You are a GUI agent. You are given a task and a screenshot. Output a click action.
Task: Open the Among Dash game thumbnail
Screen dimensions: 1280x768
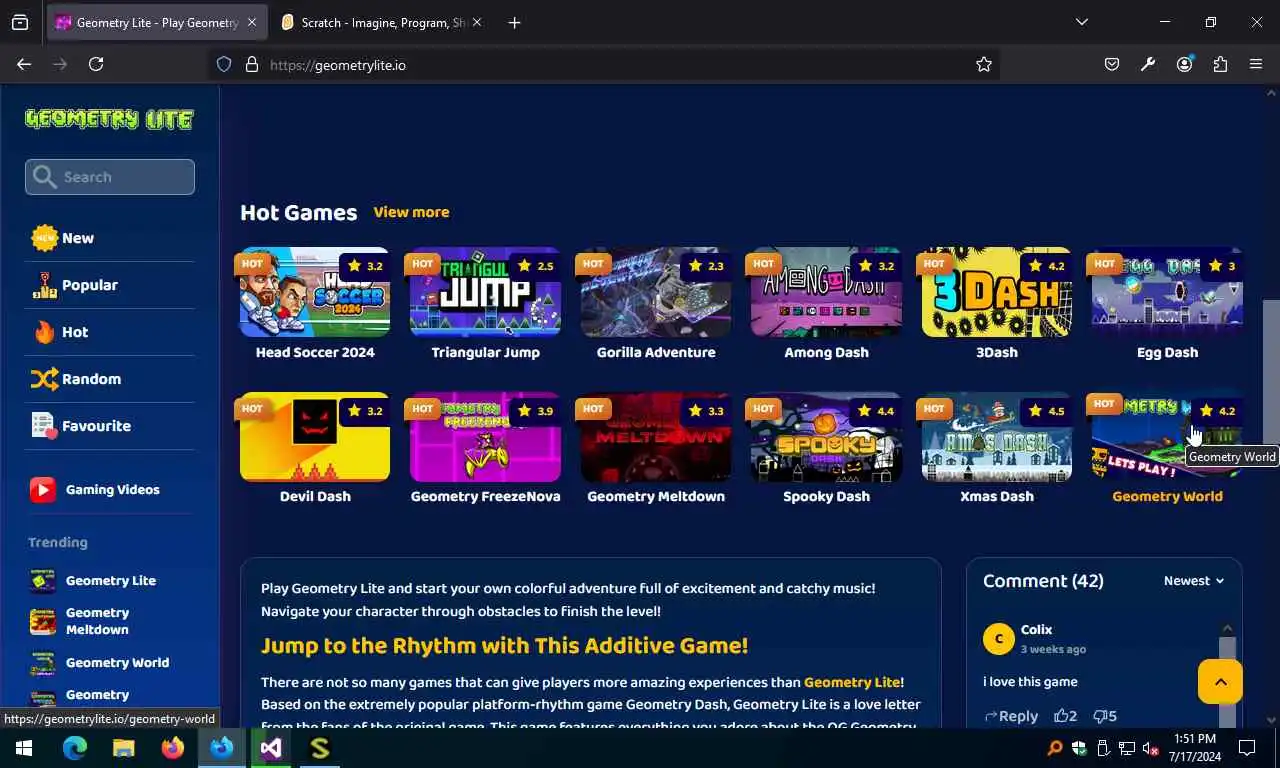coord(826,292)
